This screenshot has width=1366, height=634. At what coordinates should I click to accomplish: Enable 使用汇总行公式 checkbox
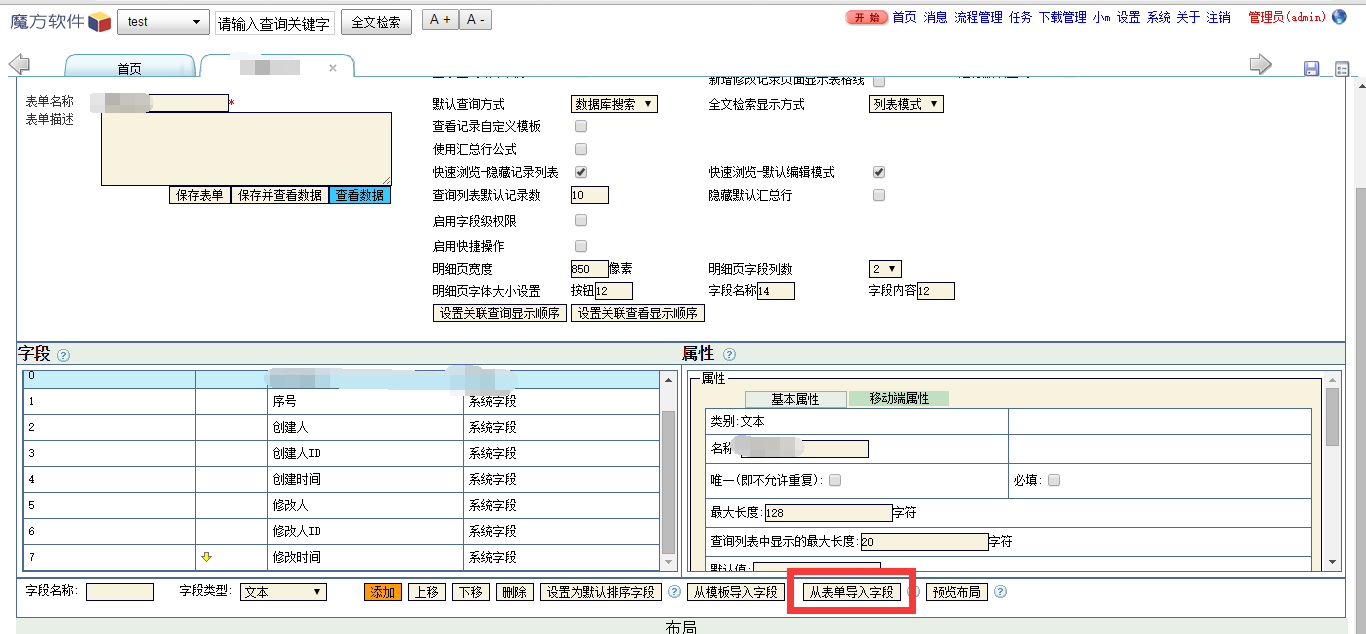click(x=581, y=150)
